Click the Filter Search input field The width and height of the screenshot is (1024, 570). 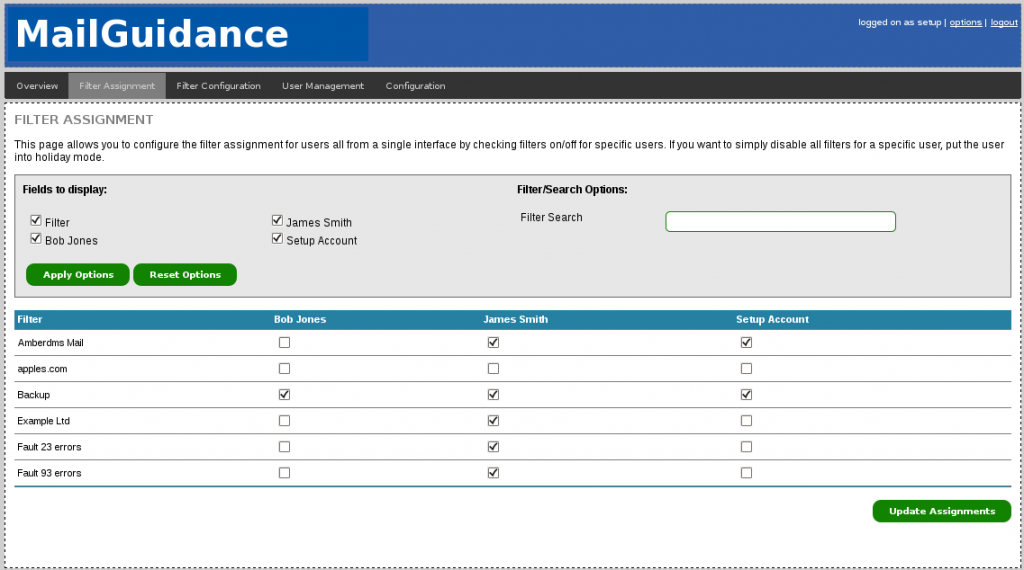(x=780, y=222)
